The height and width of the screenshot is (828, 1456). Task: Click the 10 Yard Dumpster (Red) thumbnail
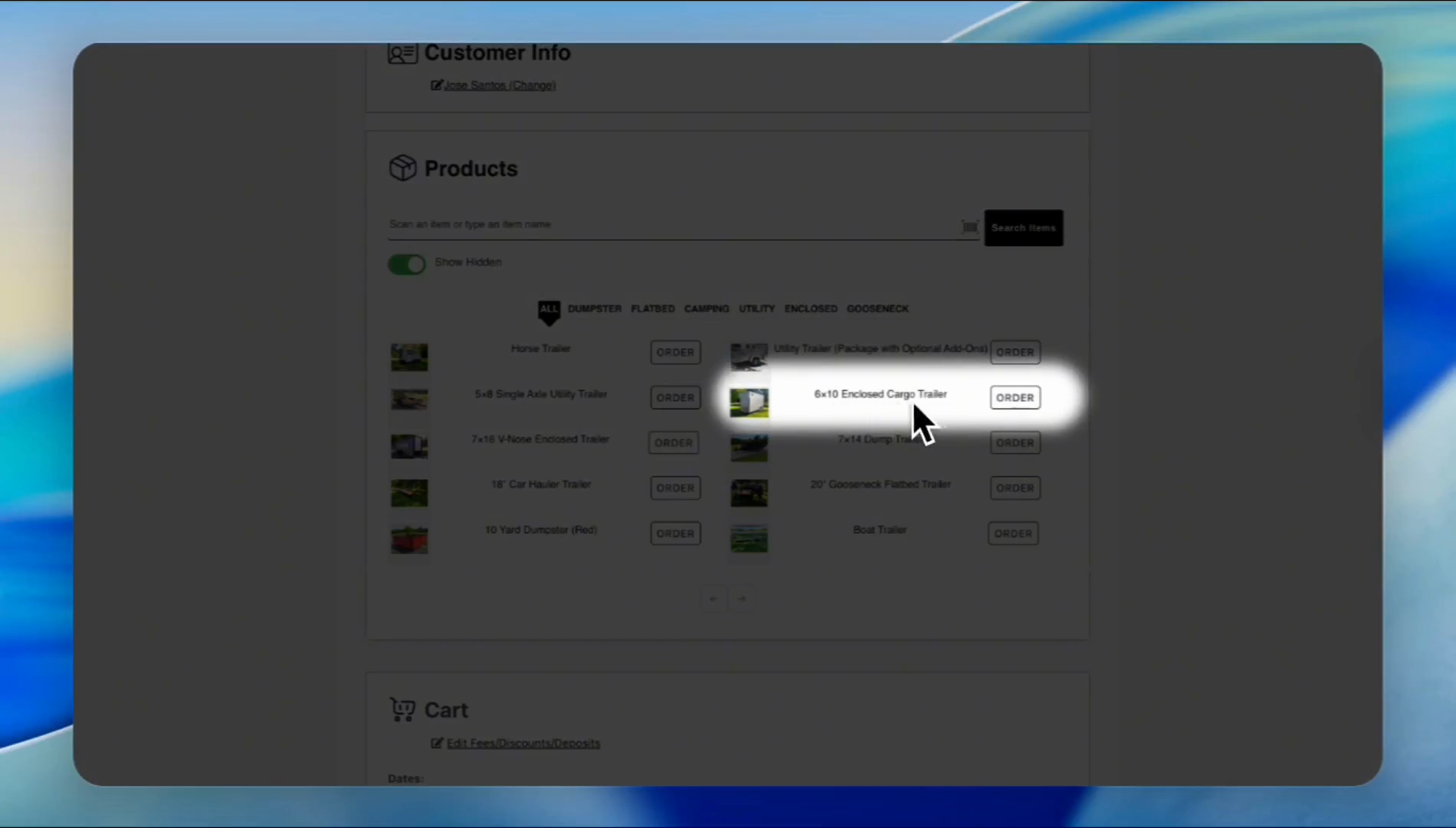pyautogui.click(x=409, y=539)
